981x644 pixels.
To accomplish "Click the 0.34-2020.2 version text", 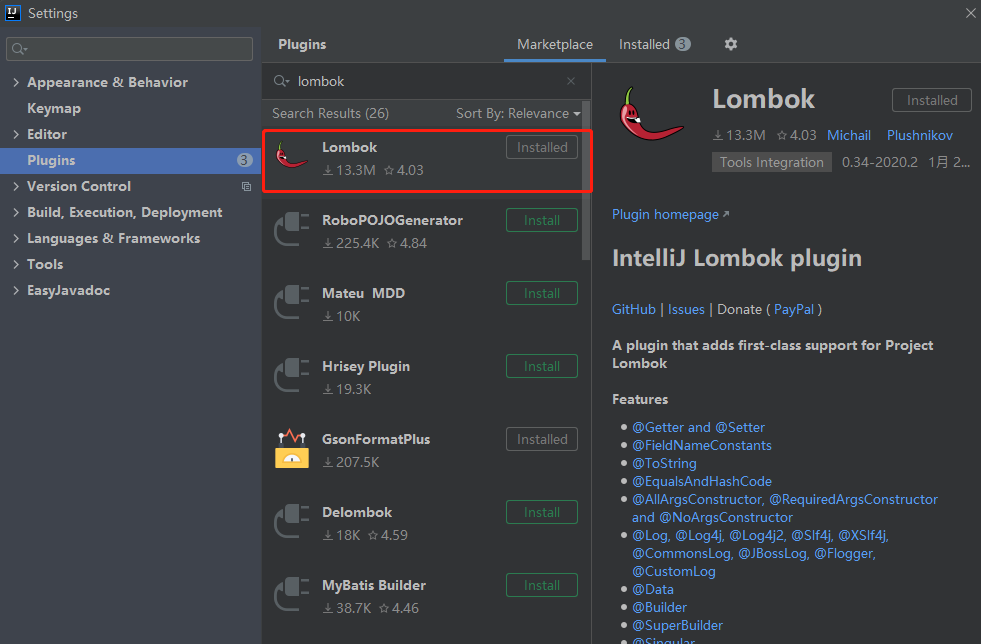I will tap(880, 162).
